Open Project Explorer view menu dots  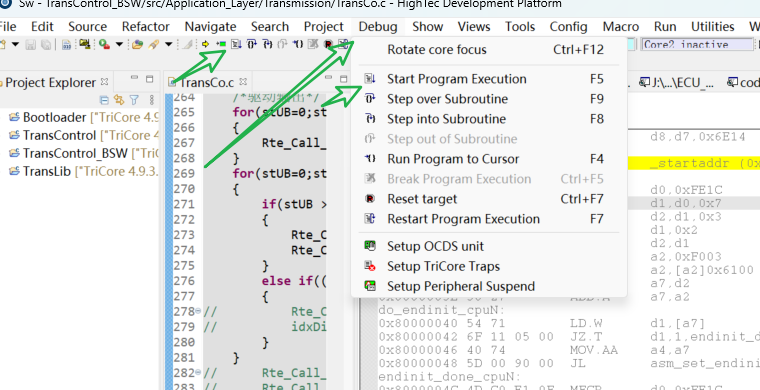point(152,100)
